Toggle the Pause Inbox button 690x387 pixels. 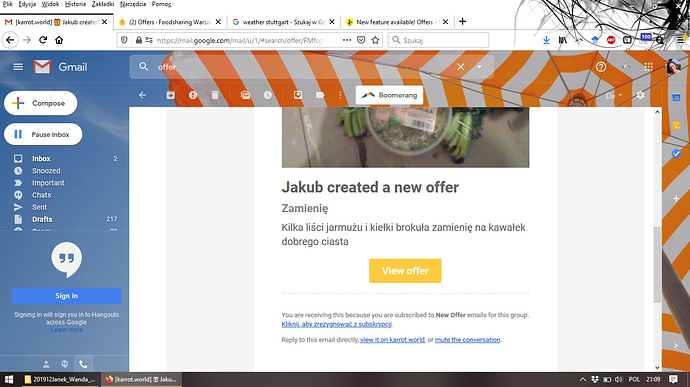43,134
